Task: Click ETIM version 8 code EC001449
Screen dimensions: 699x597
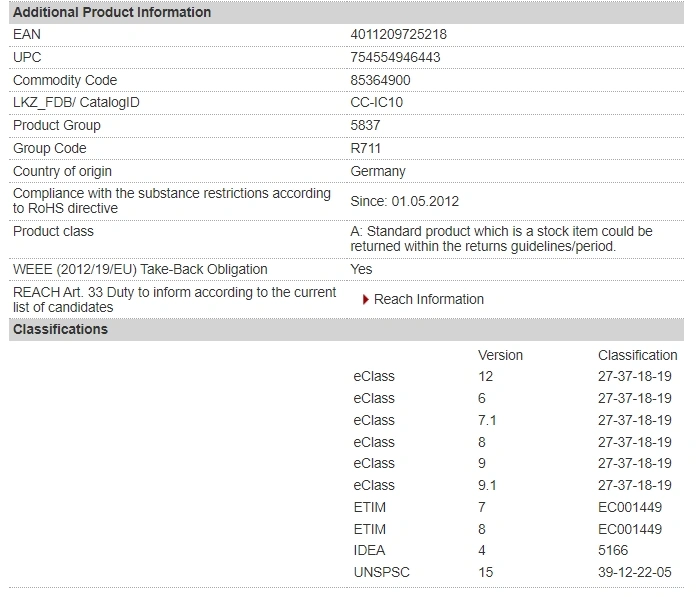Action: 630,529
